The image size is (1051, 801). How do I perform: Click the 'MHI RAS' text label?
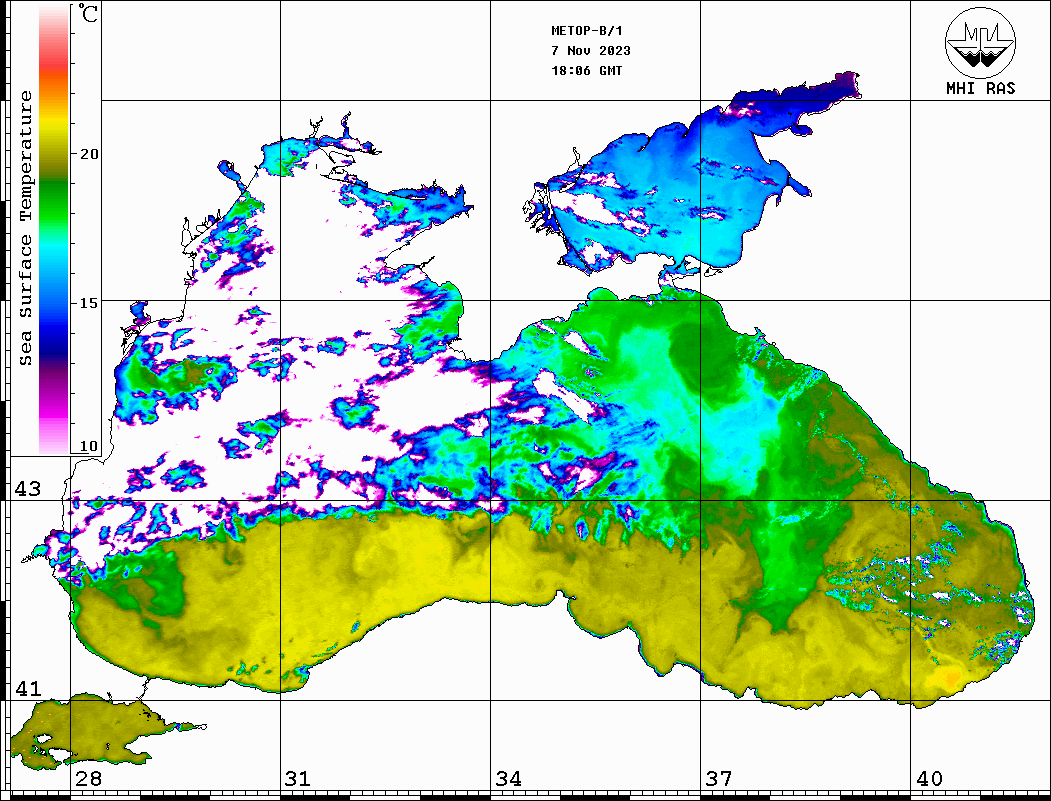click(x=981, y=88)
